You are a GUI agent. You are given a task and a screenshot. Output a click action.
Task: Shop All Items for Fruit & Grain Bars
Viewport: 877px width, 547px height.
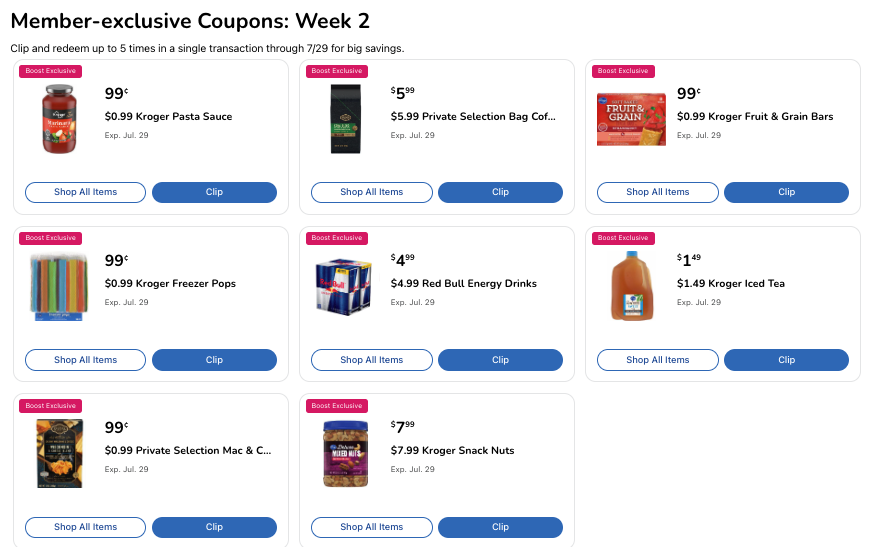(657, 192)
